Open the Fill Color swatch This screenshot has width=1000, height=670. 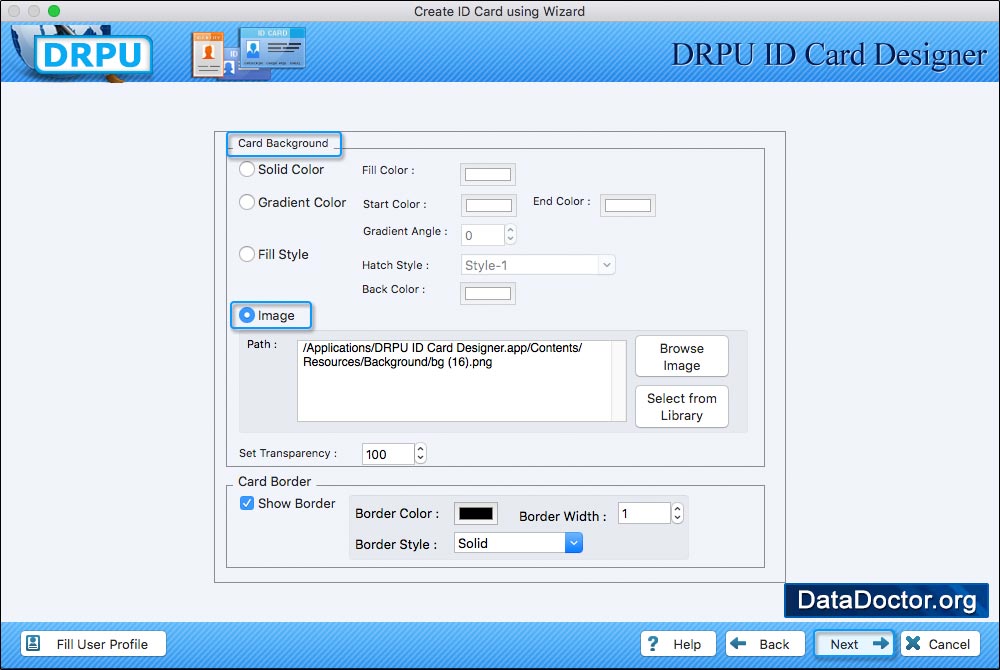(488, 175)
